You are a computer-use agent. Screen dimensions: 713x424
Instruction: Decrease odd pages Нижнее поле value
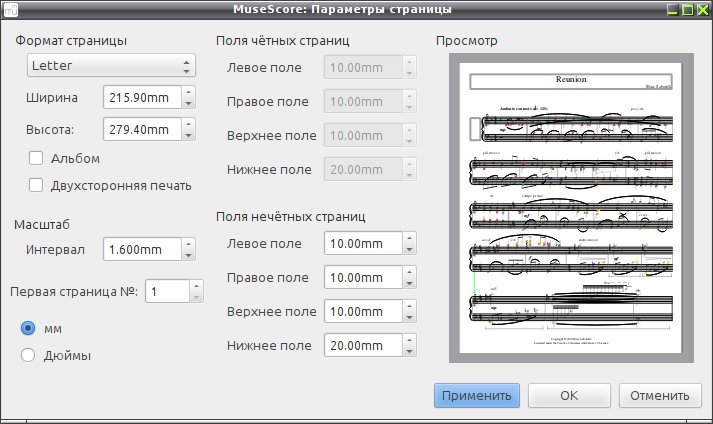coord(409,352)
